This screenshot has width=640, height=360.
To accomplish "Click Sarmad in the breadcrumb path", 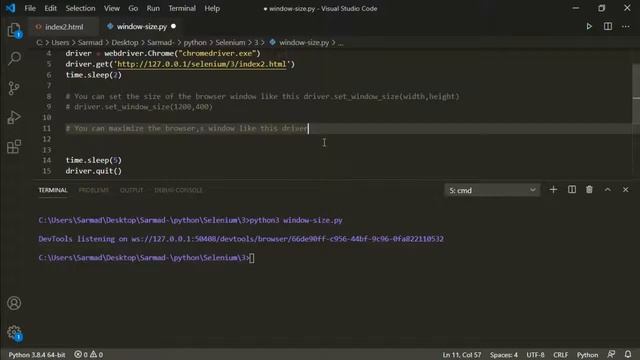I will coord(90,42).
